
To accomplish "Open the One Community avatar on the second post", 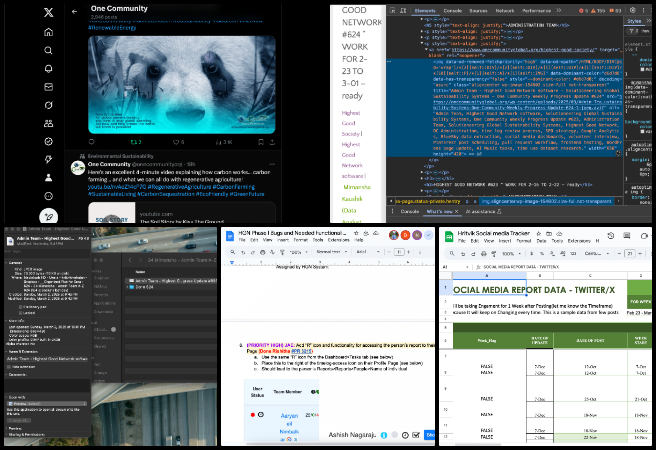I will pyautogui.click(x=78, y=168).
